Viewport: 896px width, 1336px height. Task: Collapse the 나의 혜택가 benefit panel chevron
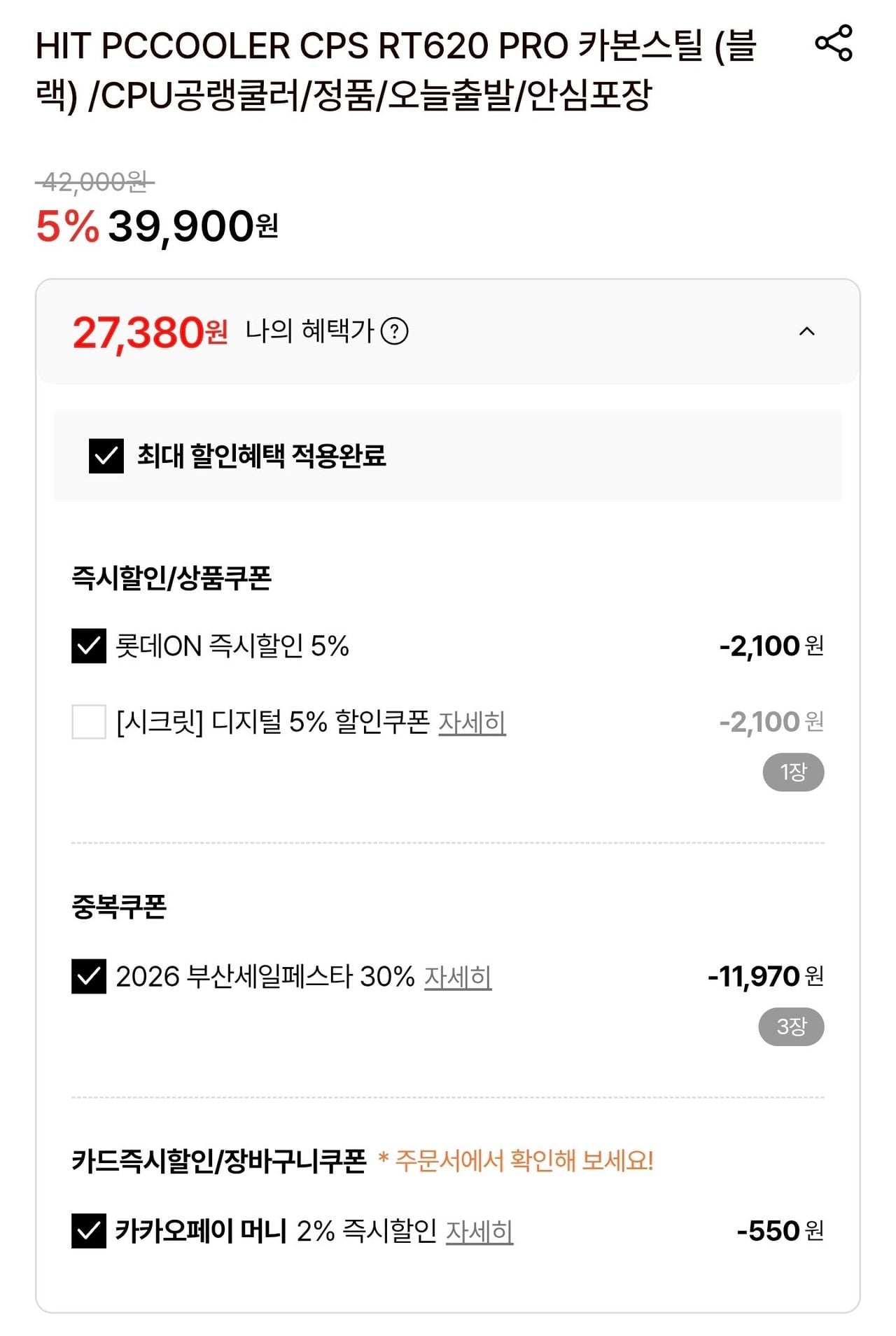(x=806, y=331)
